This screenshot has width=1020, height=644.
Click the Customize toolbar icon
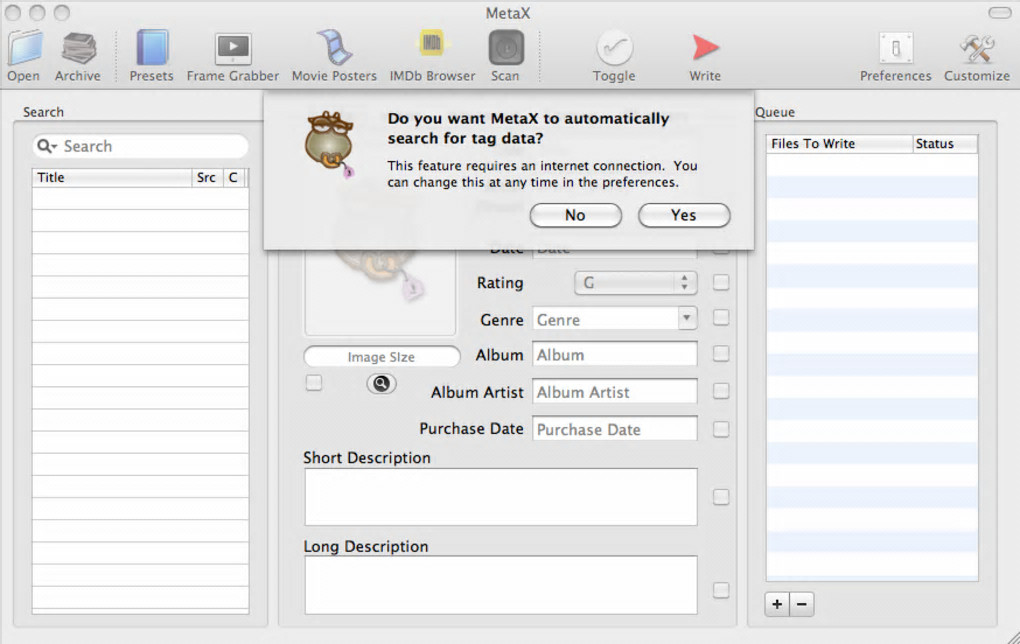977,49
